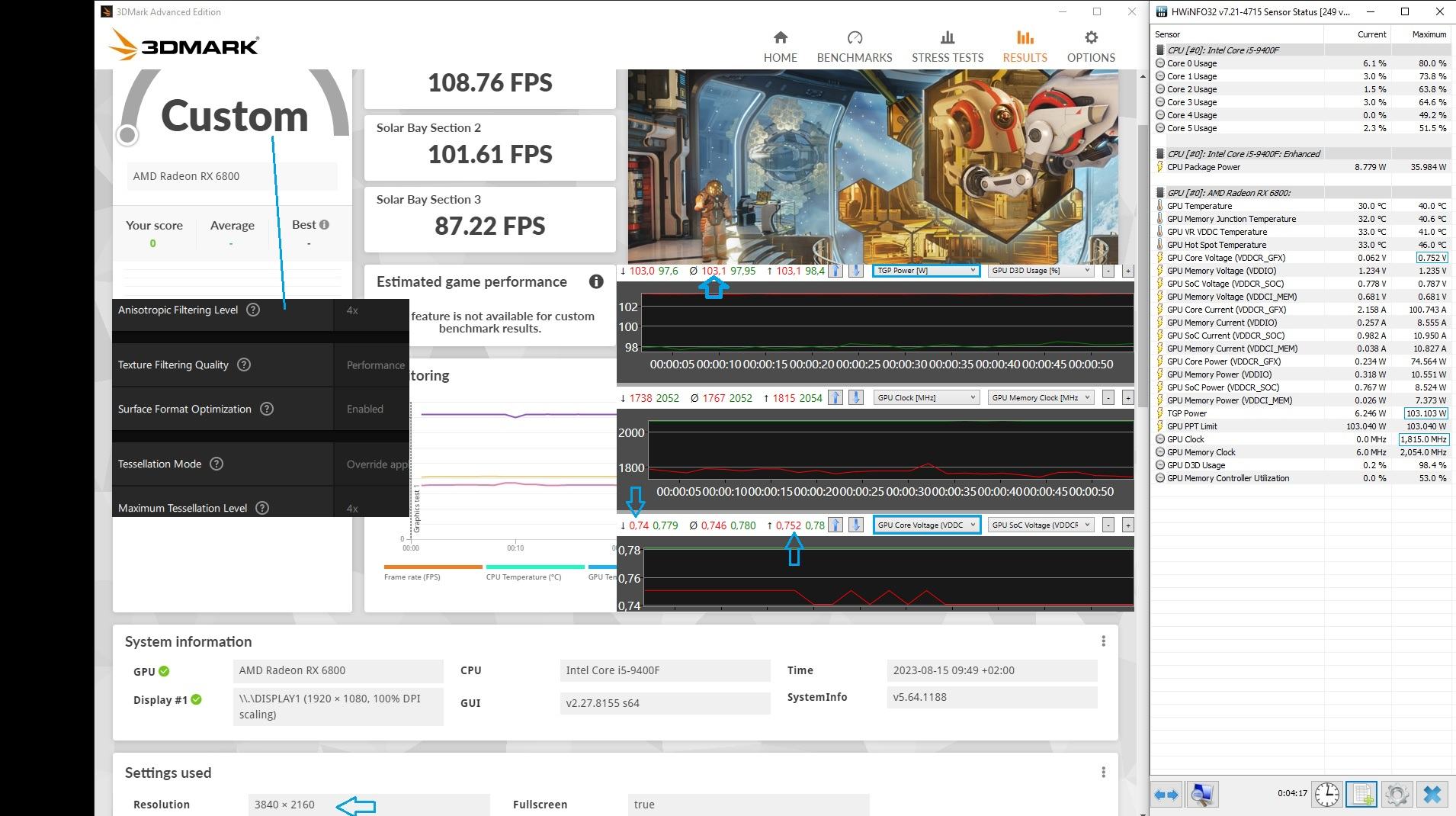Open the Settings used three-dot menu

pos(1103,773)
